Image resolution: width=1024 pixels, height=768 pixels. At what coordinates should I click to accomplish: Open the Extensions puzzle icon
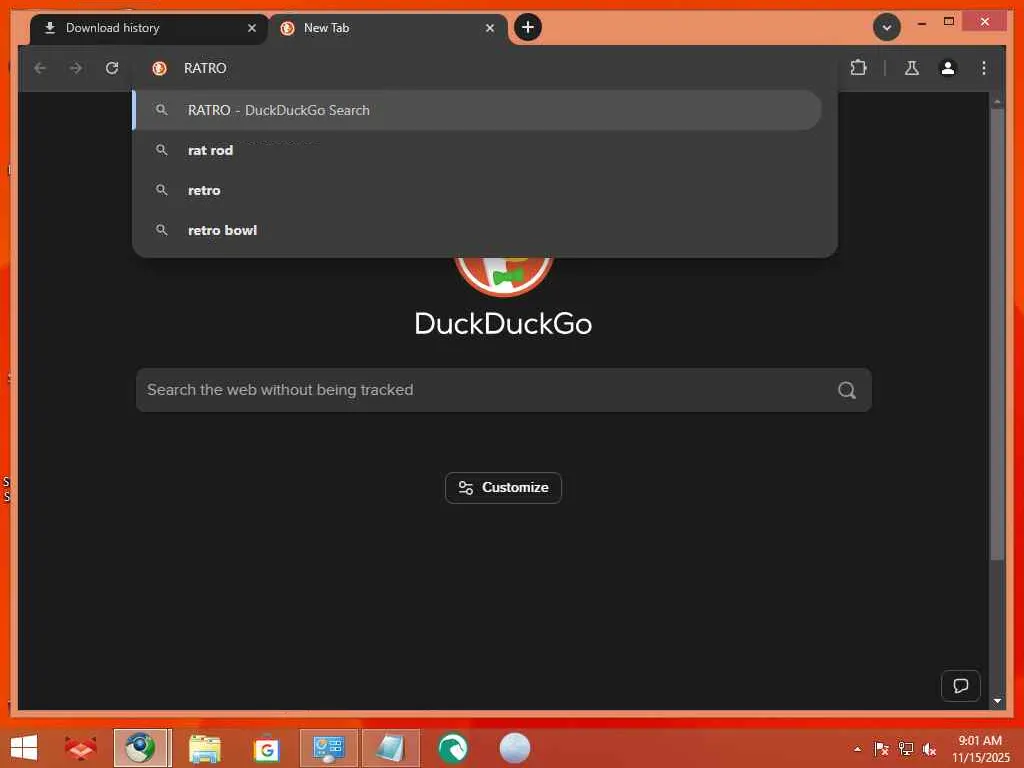(858, 68)
